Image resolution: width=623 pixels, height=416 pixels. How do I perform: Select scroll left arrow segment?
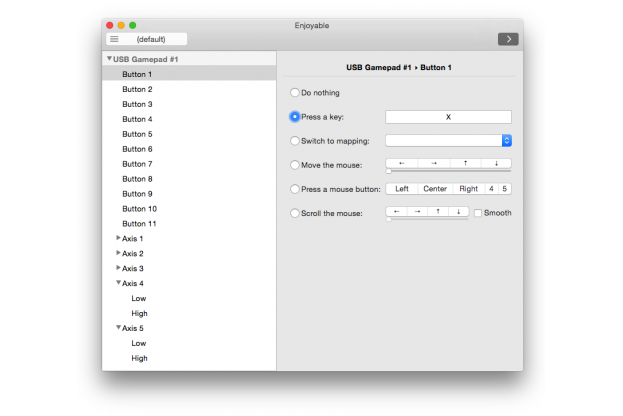coord(396,211)
